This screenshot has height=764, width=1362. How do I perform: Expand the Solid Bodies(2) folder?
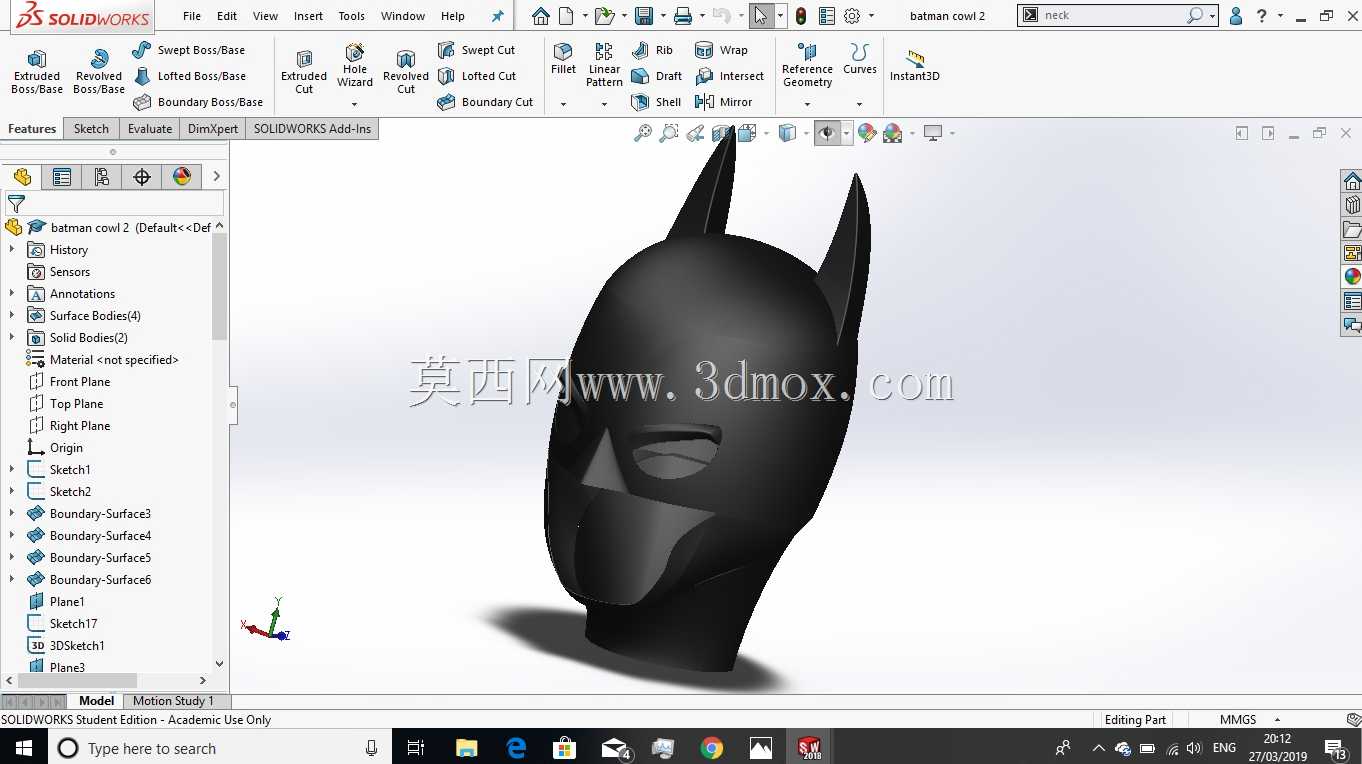coord(12,338)
